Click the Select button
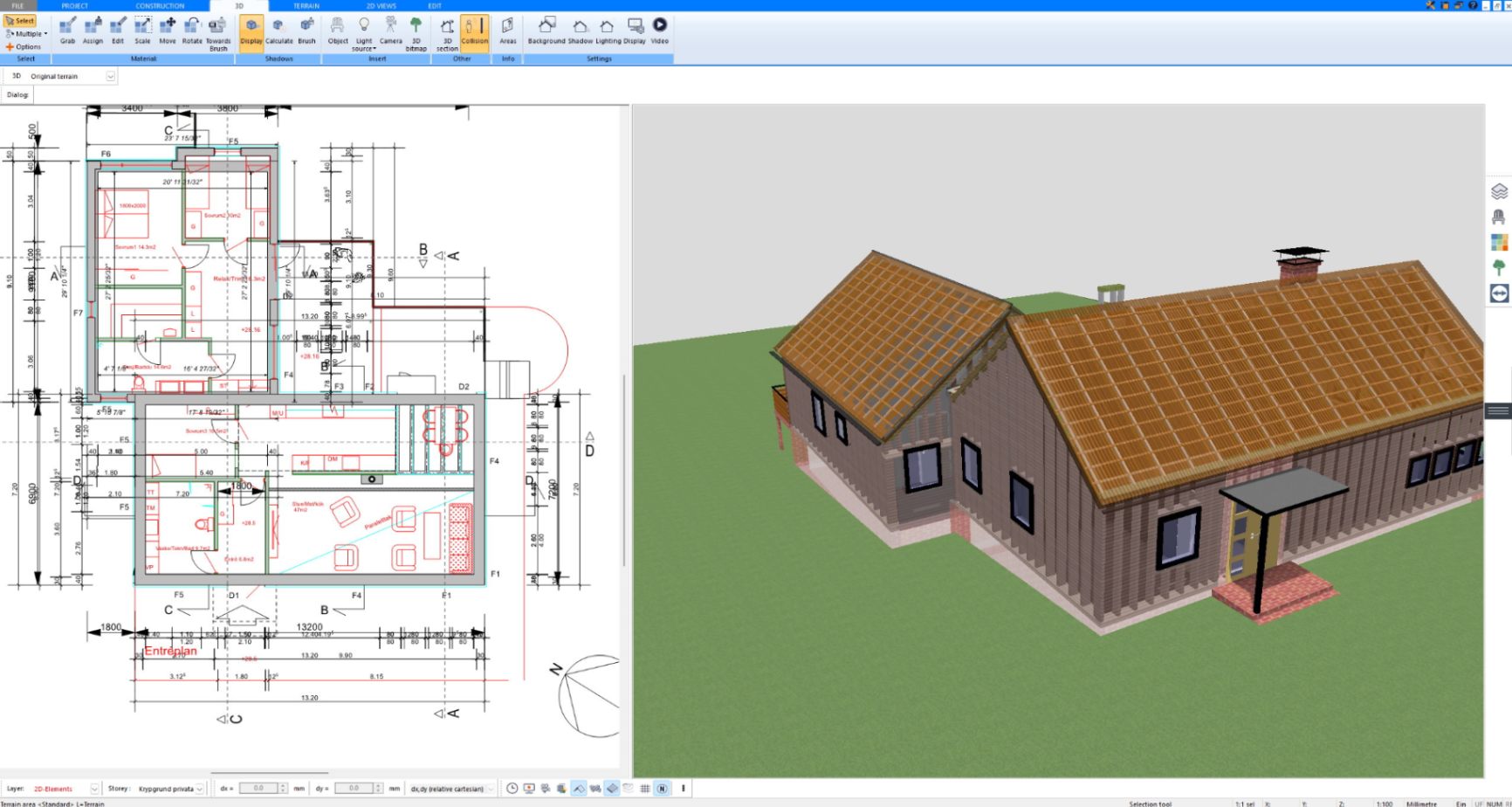The height and width of the screenshot is (807, 1512). (20, 21)
